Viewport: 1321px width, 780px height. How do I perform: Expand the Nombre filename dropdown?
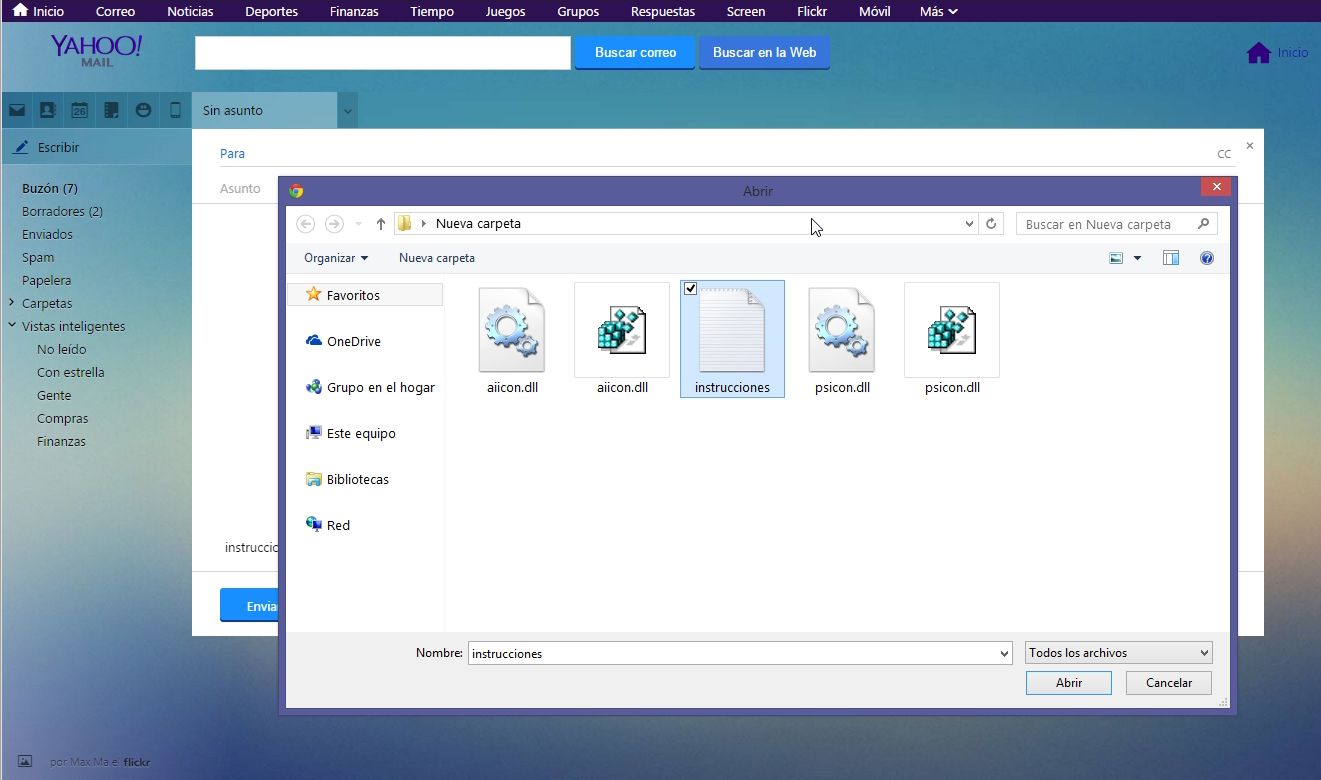tap(1004, 653)
